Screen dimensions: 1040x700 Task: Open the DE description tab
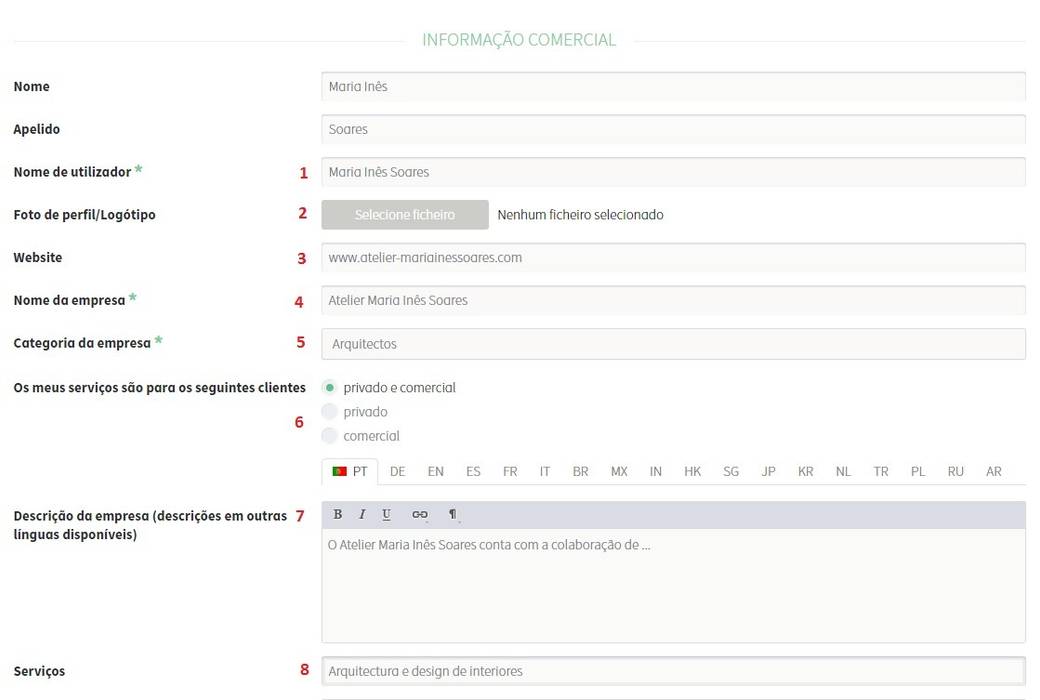point(397,471)
